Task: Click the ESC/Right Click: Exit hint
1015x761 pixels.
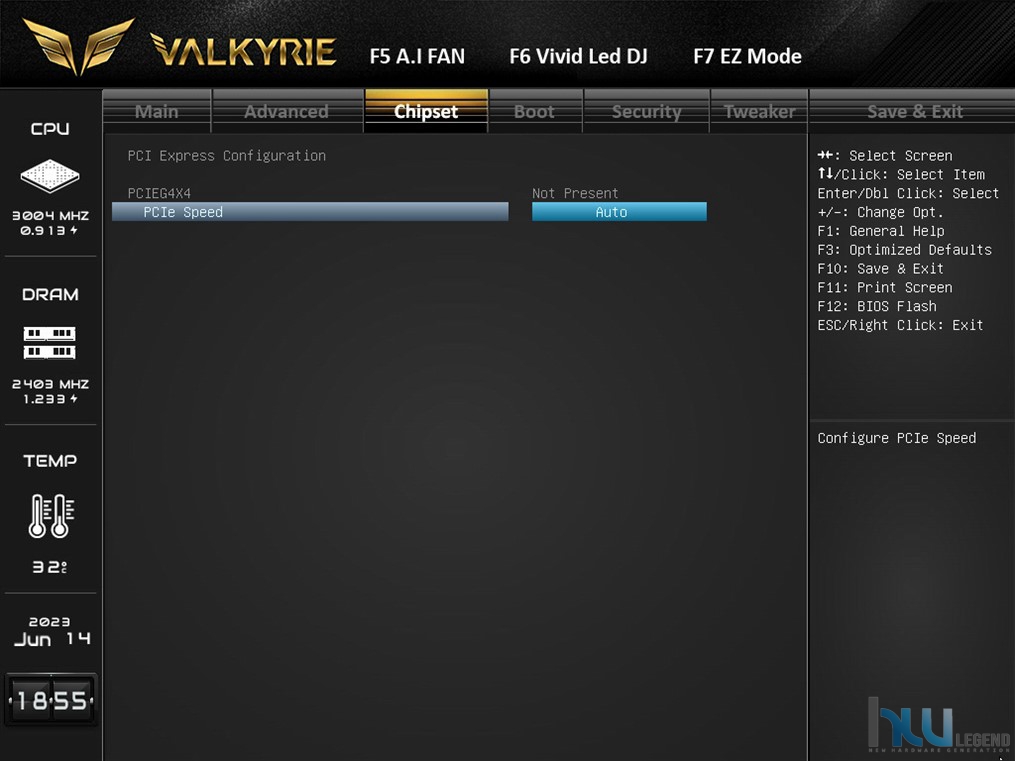Action: pos(900,325)
